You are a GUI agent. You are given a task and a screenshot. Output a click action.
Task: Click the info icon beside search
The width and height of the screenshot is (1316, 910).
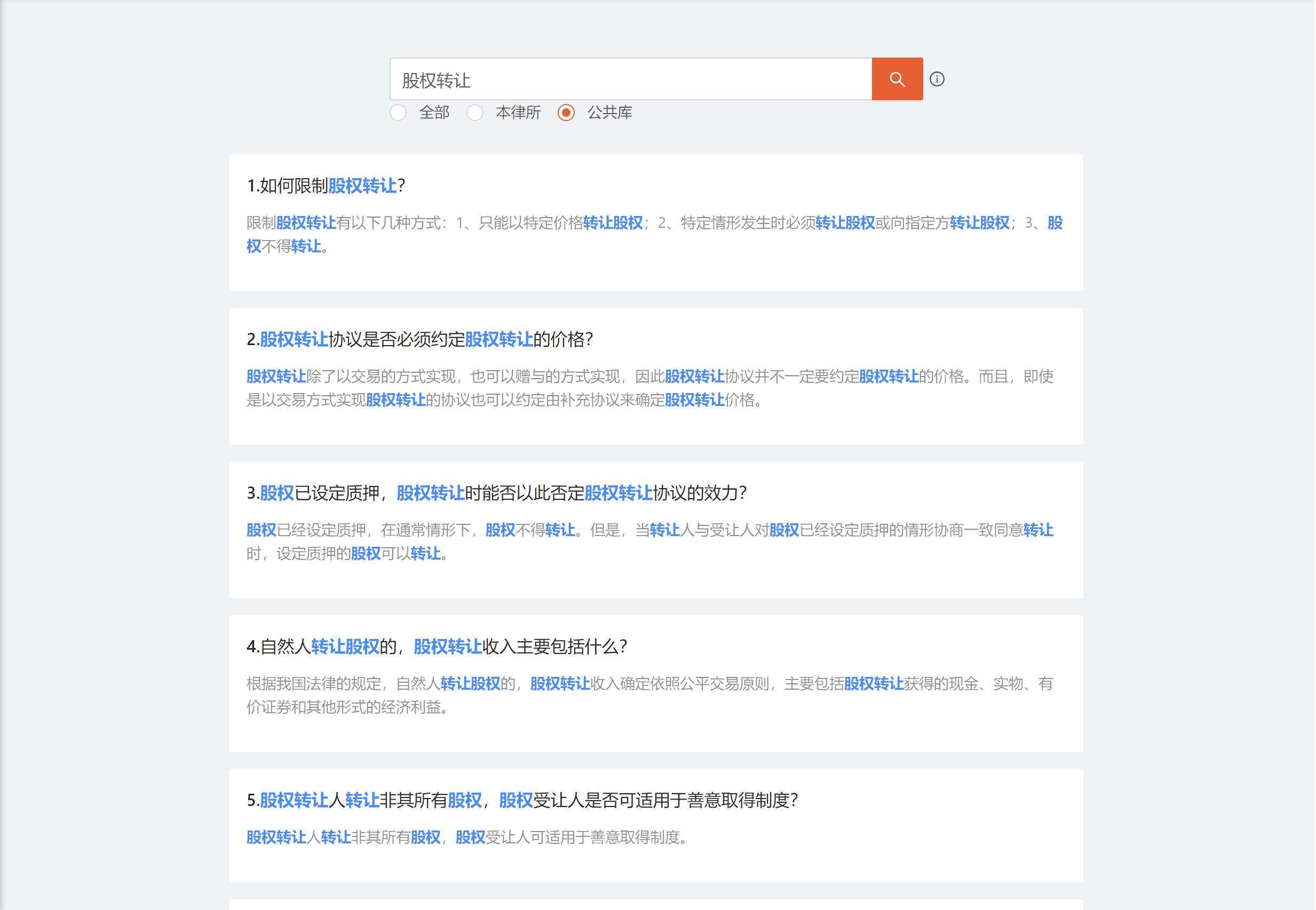(937, 79)
